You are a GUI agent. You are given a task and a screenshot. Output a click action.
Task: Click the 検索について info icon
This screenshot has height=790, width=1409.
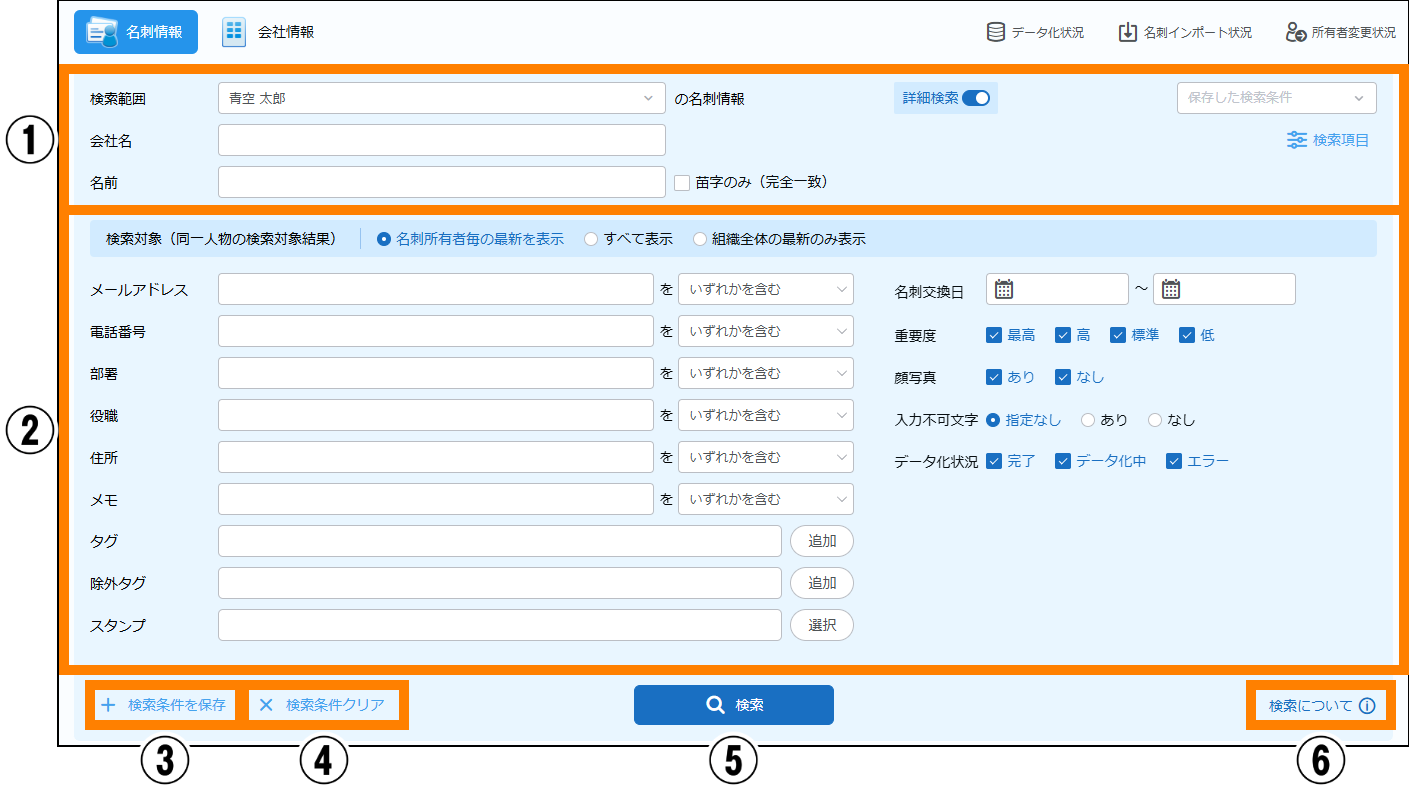click(x=1367, y=706)
